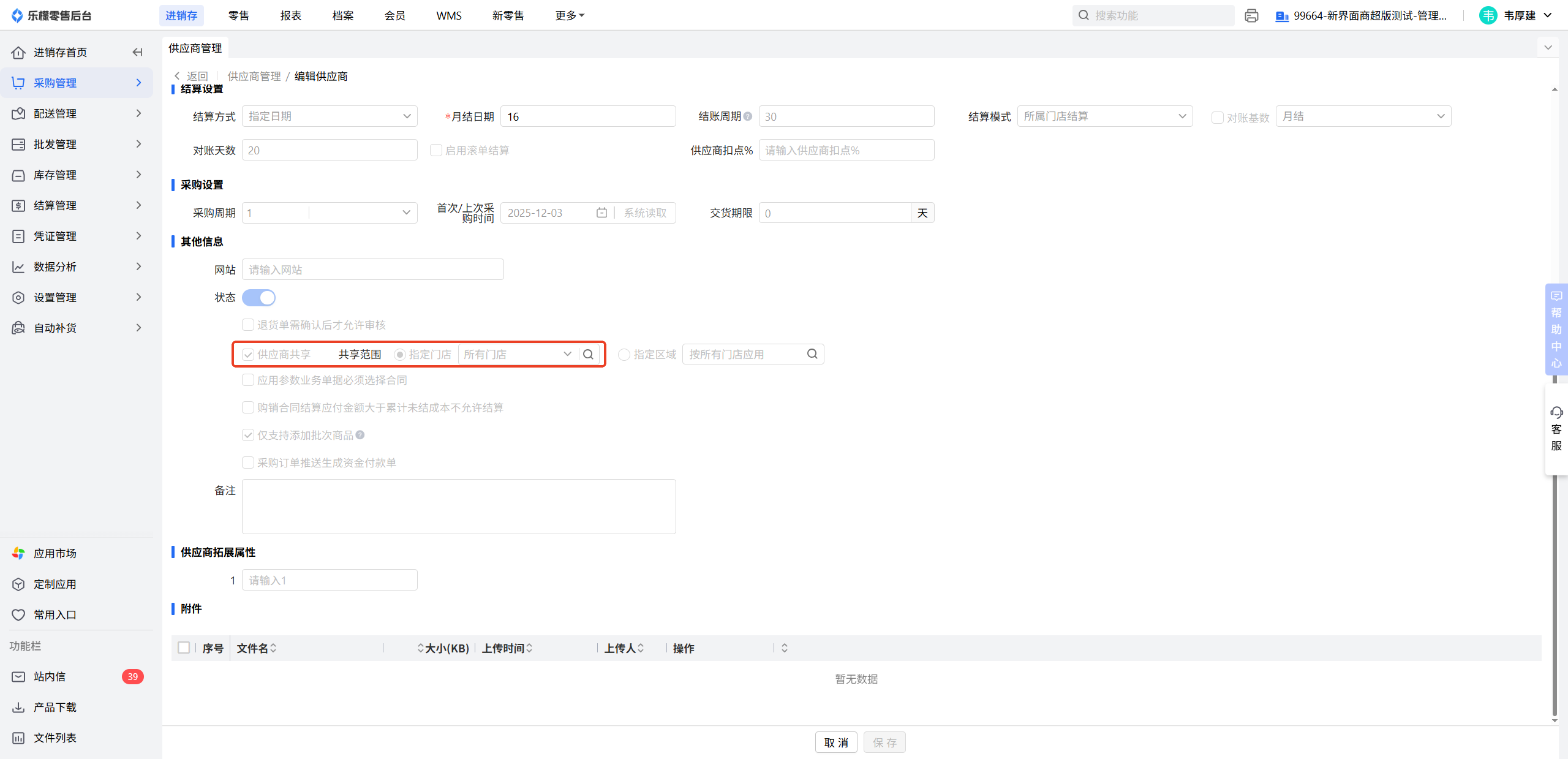Open 应用市场 colorful icon in sidebar
The height and width of the screenshot is (759, 1568).
click(x=18, y=553)
